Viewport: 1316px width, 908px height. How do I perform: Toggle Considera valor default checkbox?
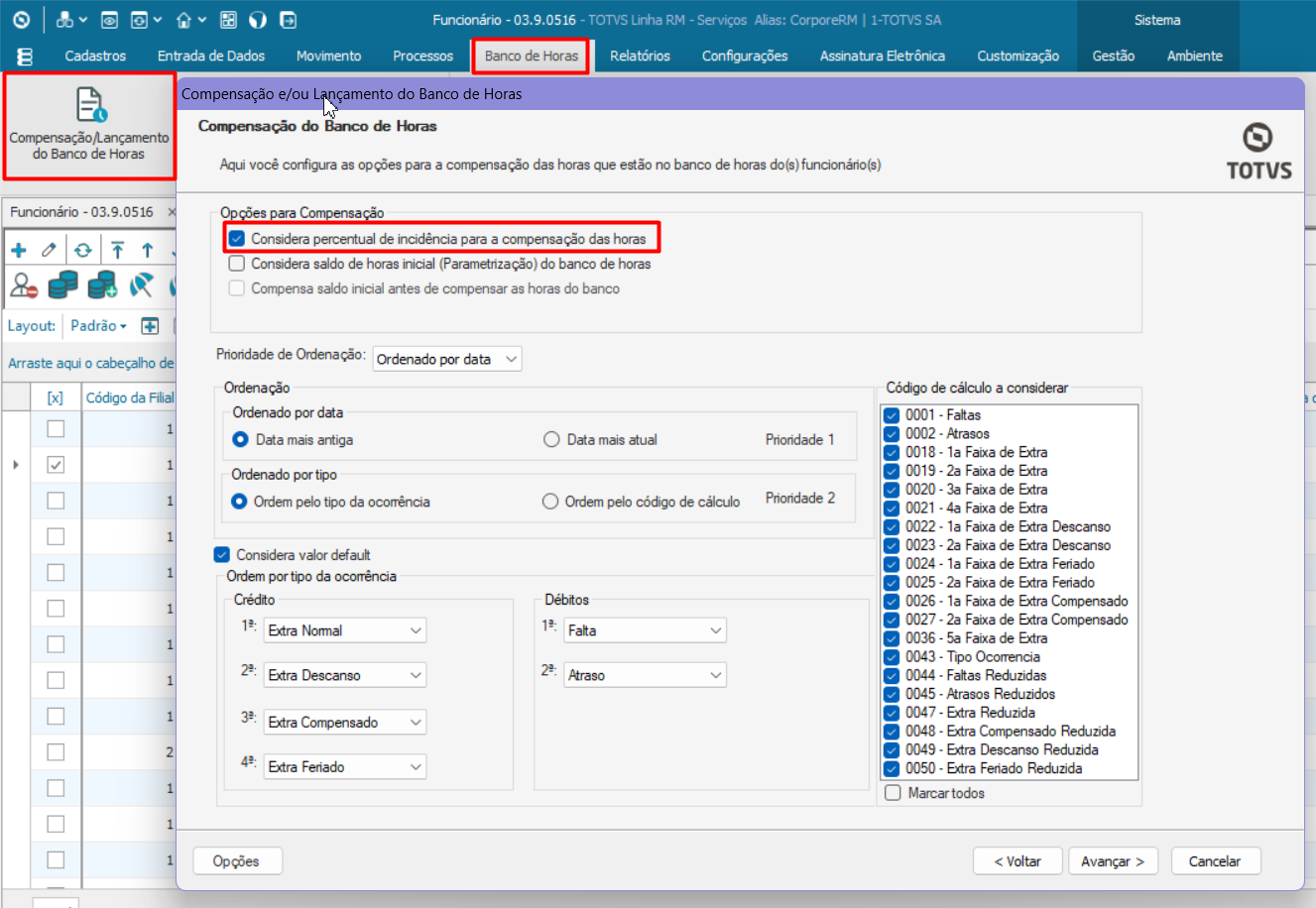(222, 555)
